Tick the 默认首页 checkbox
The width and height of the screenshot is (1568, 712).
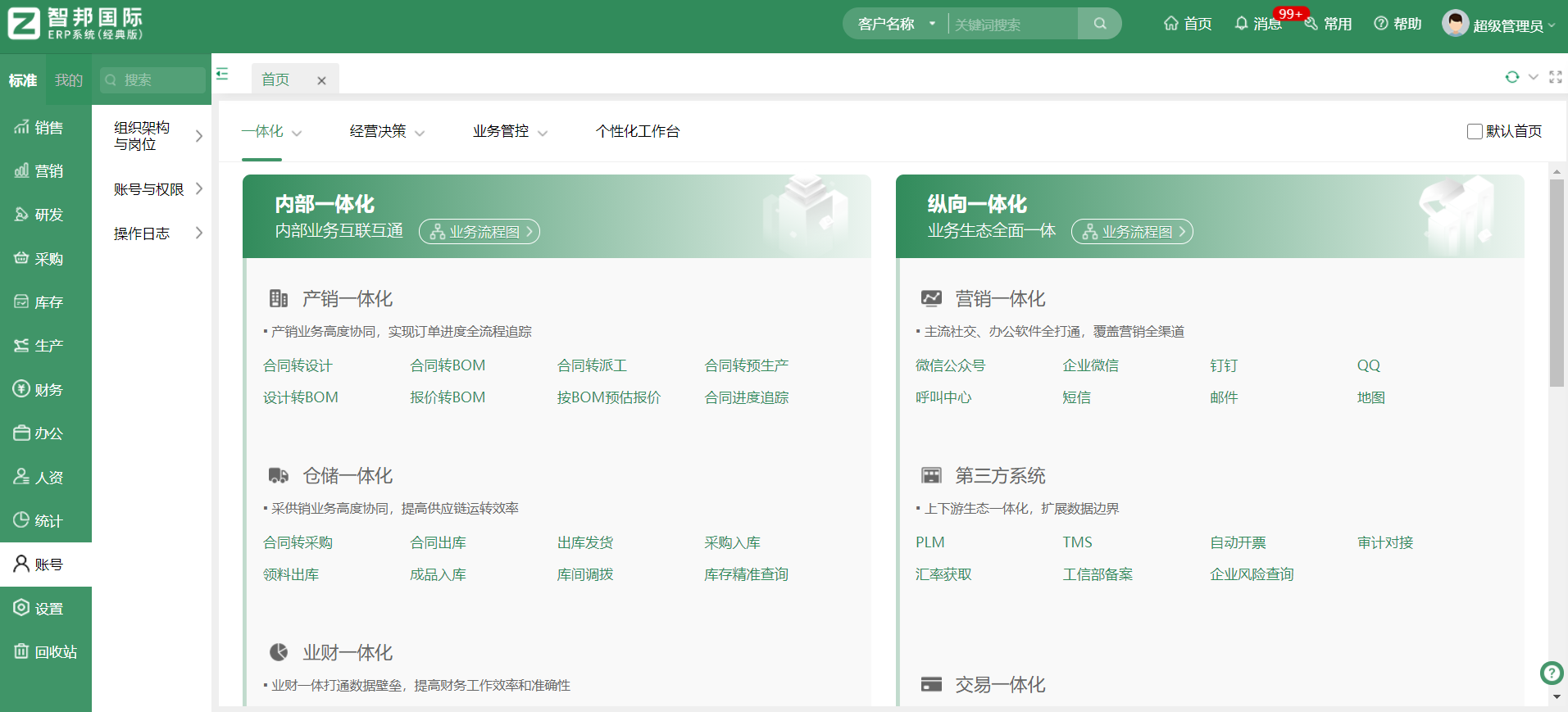point(1475,131)
